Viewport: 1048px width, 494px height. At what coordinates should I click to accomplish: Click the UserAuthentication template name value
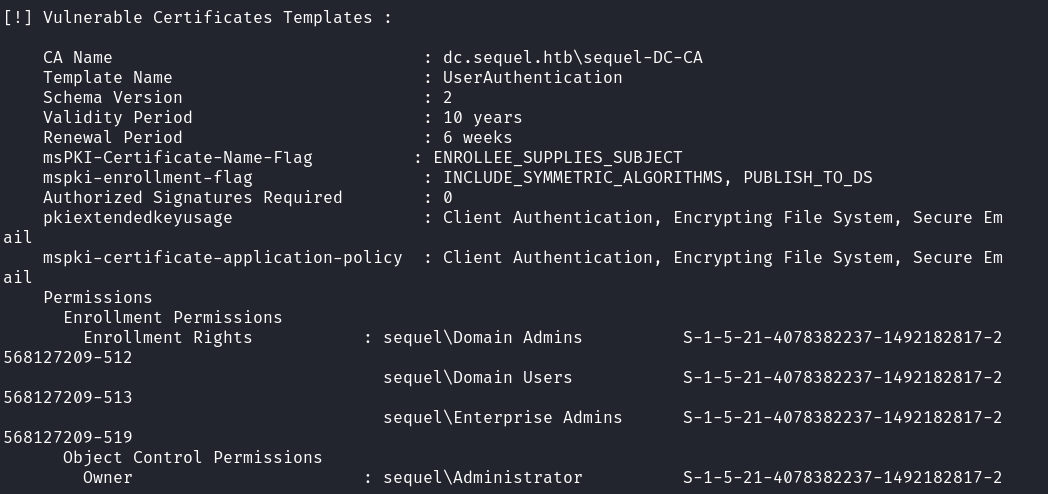pyautogui.click(x=532, y=77)
